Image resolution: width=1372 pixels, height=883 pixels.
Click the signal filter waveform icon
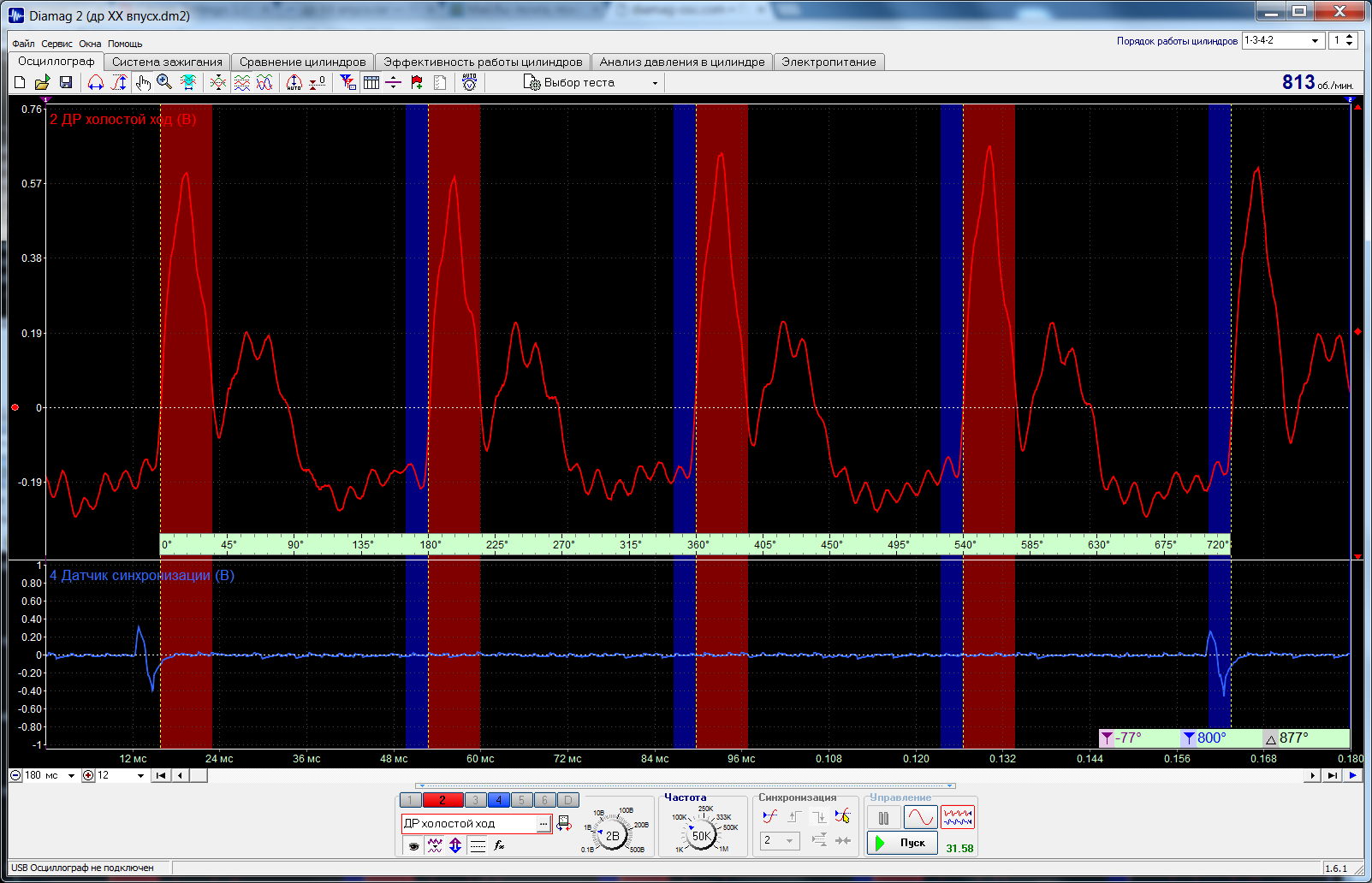pyautogui.click(x=435, y=845)
